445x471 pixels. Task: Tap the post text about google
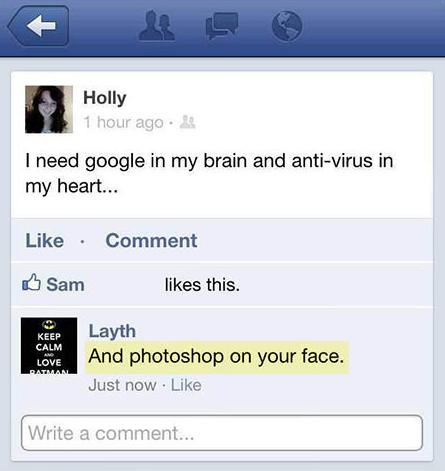pyautogui.click(x=209, y=173)
